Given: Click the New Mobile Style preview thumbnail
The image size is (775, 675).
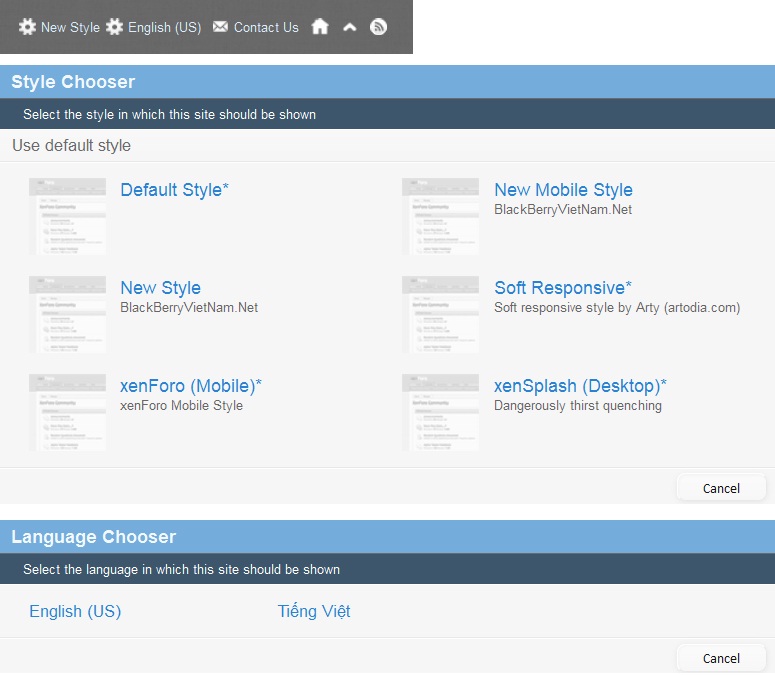Looking at the screenshot, I should (440, 216).
